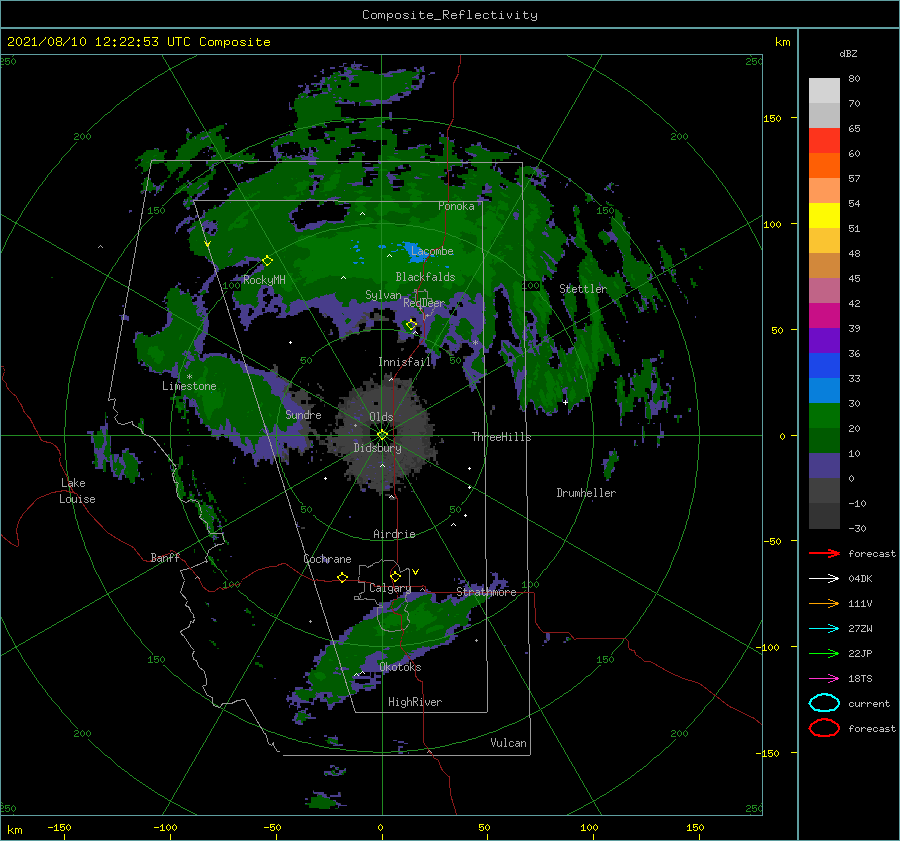Click the Blackfalds city label
The height and width of the screenshot is (841, 900).
(425, 277)
